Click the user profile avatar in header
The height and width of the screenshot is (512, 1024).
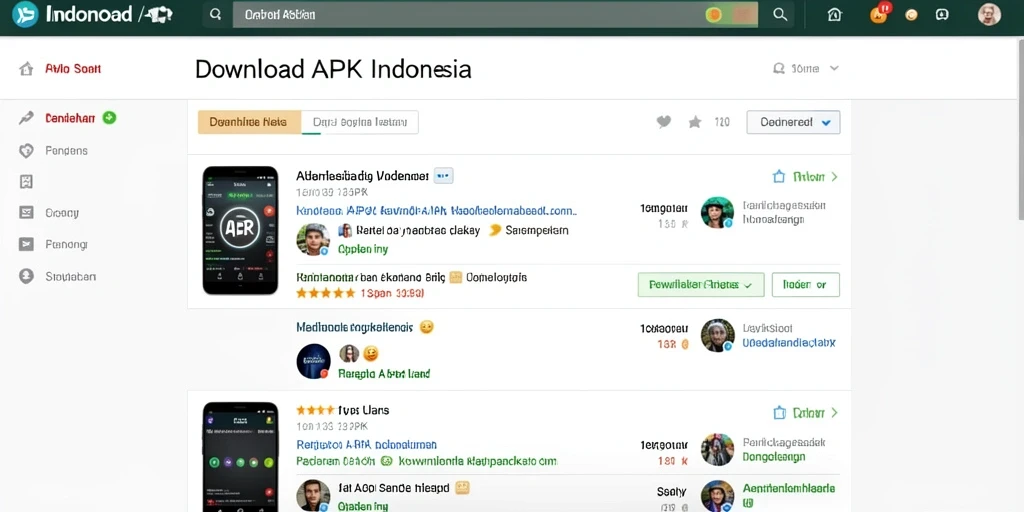pos(989,14)
